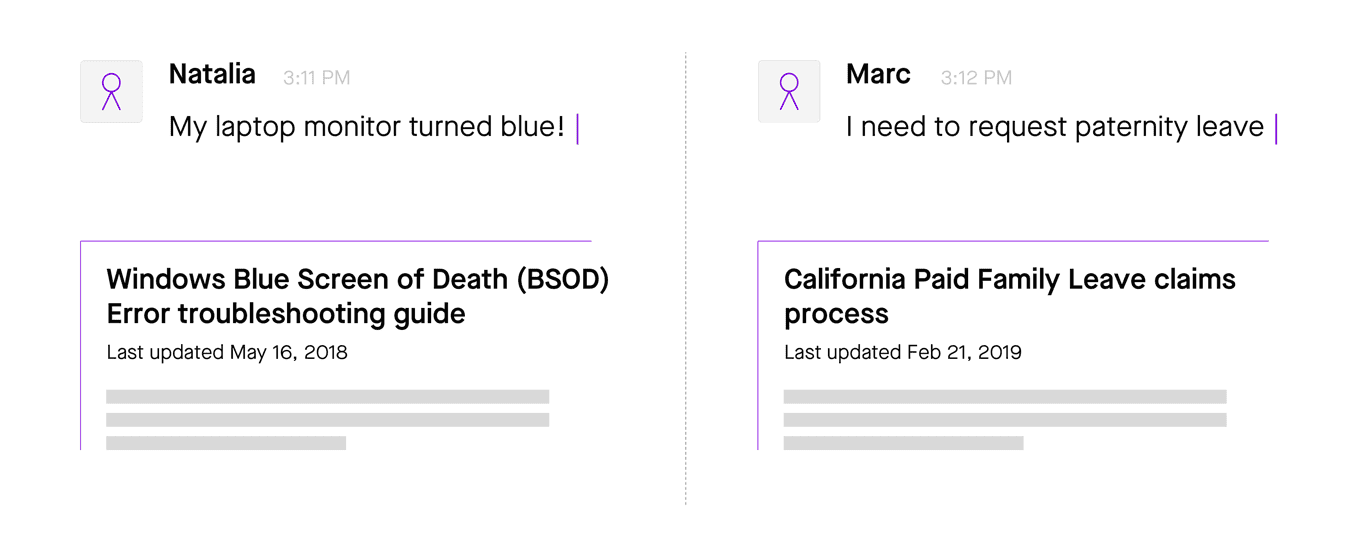Select the 'My laptop monitor turned blue!' message
The image size is (1366, 540).
click(367, 127)
